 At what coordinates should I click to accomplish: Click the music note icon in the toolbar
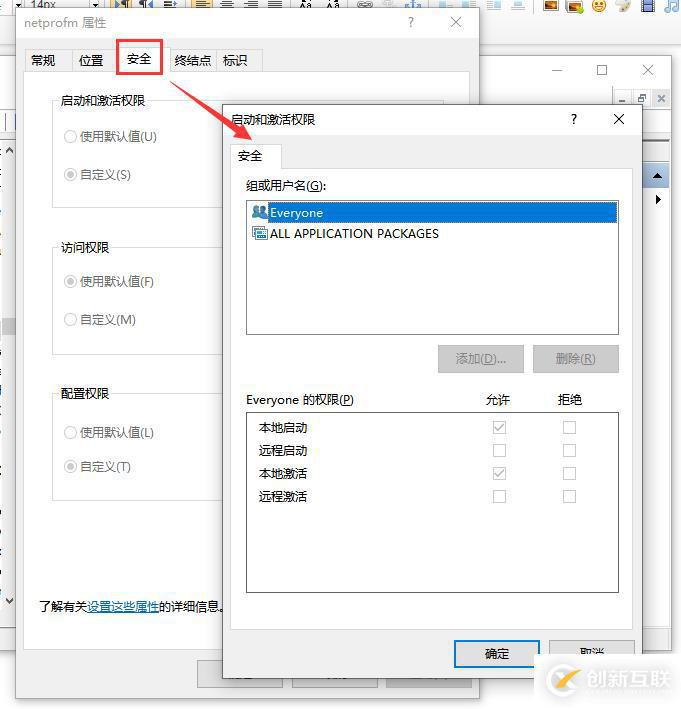point(672,6)
